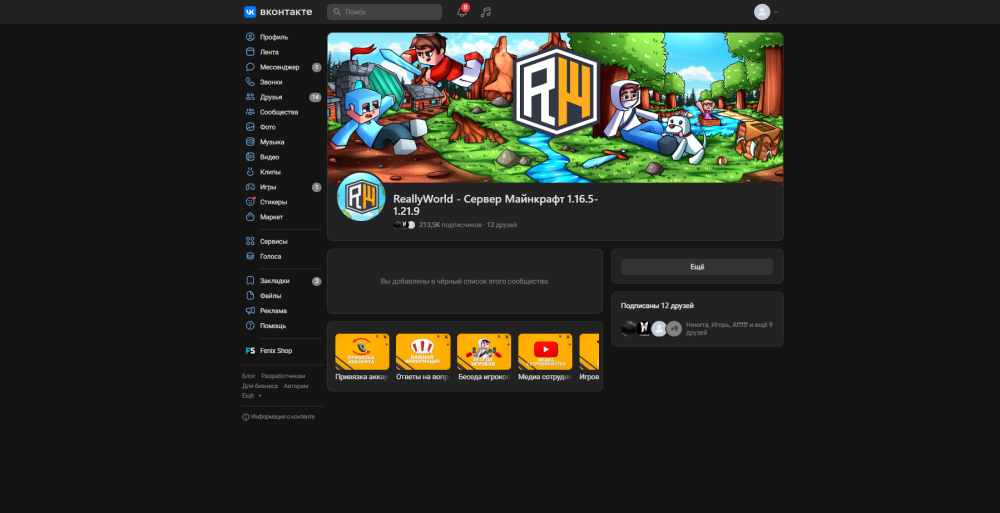Open the Для бизнеса footer link
The width and height of the screenshot is (1000, 513).
tap(260, 386)
